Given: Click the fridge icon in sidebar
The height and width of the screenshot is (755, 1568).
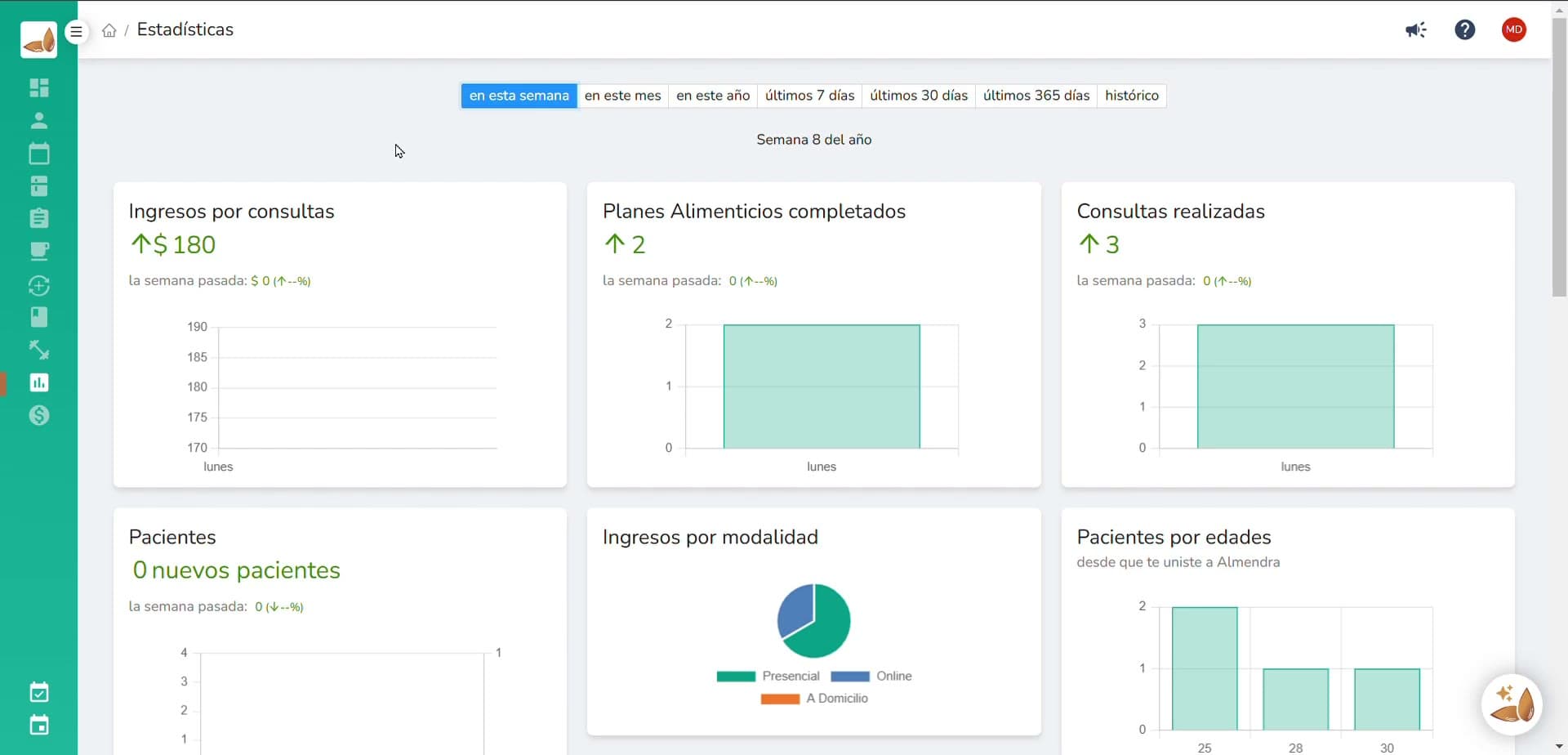Looking at the screenshot, I should (38, 186).
